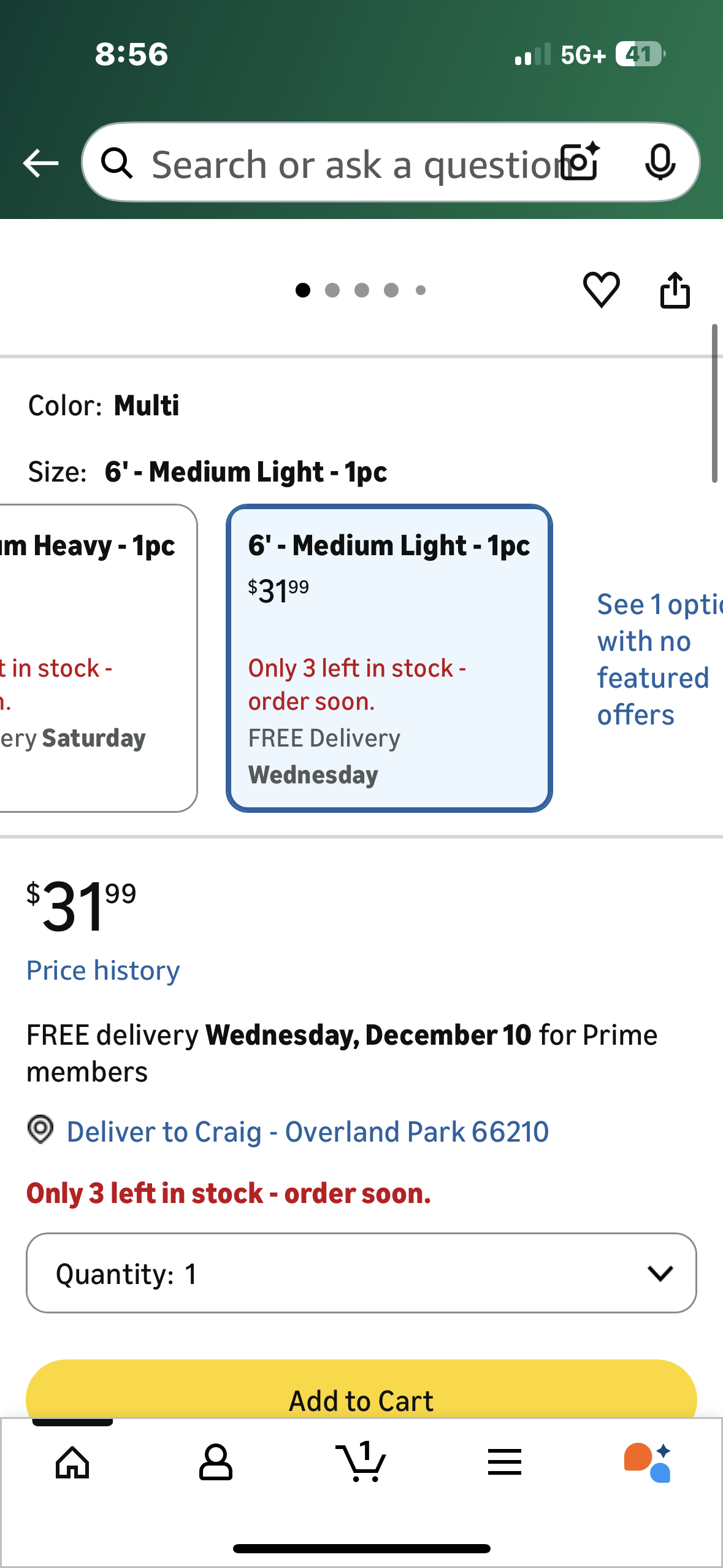
Task: Open See 1 option with no featured offers
Action: [x=656, y=659]
